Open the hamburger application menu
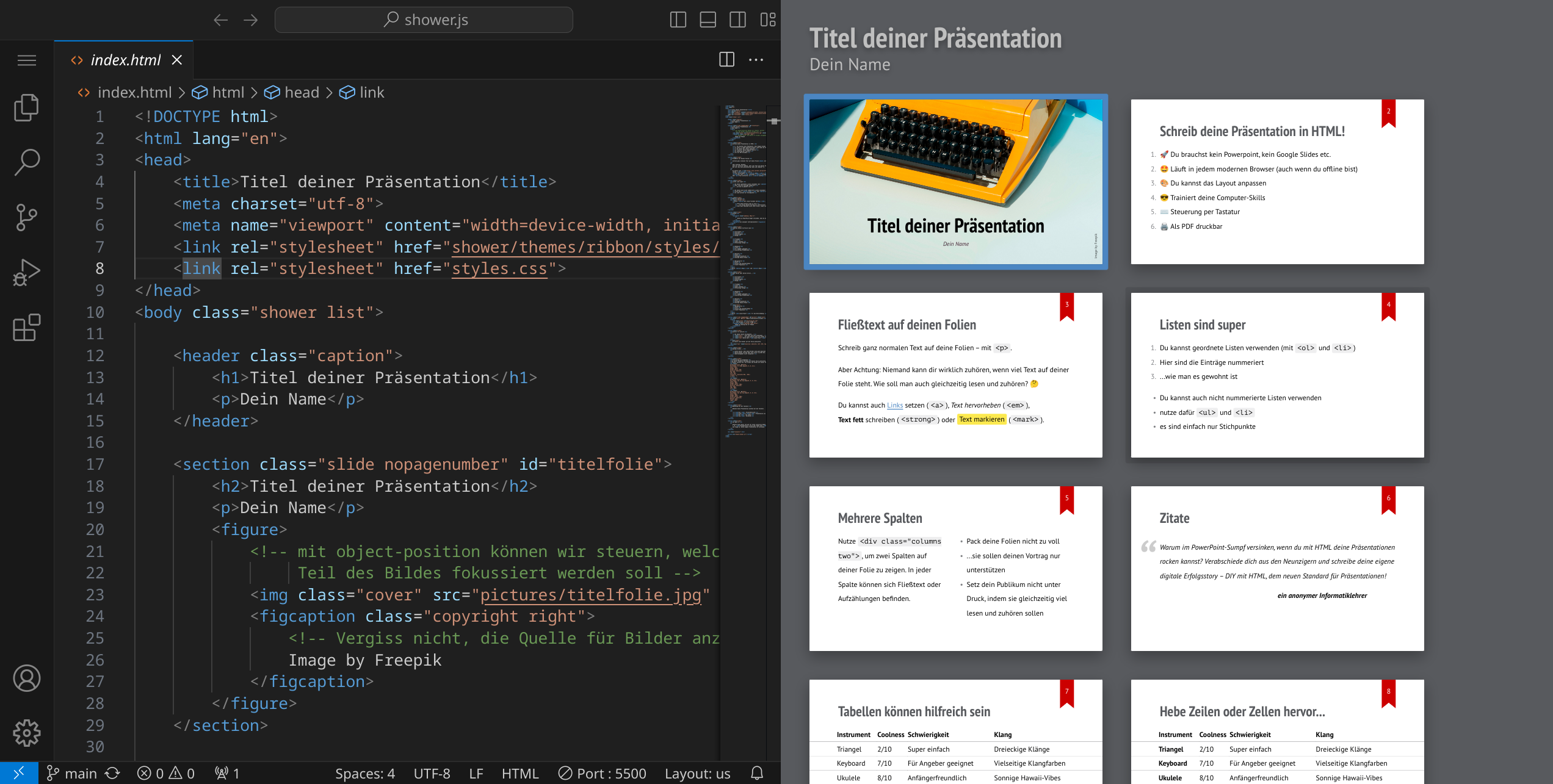This screenshot has width=1553, height=784. (26, 60)
